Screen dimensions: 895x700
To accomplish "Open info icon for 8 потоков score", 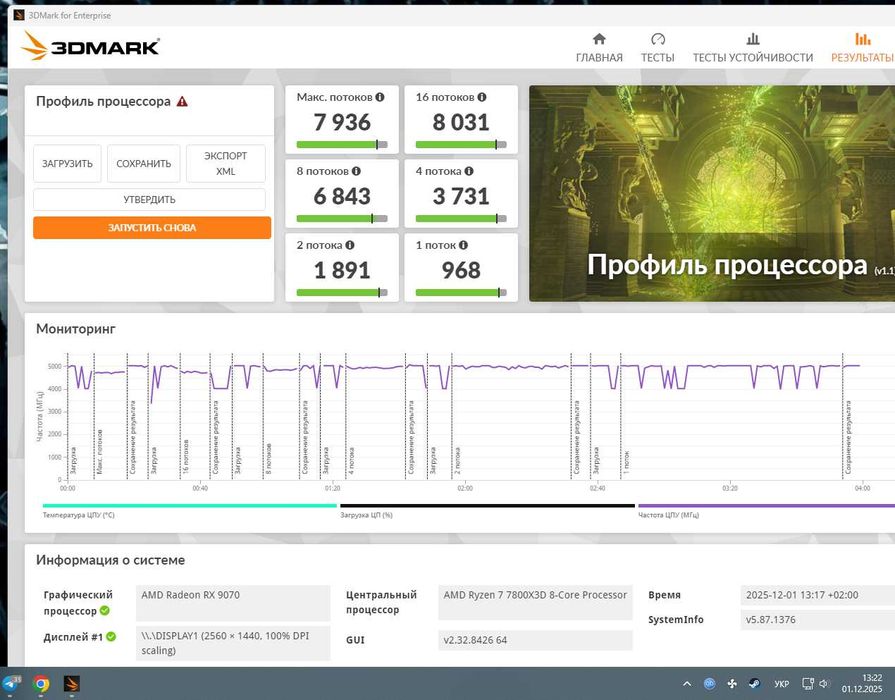I will pos(356,171).
